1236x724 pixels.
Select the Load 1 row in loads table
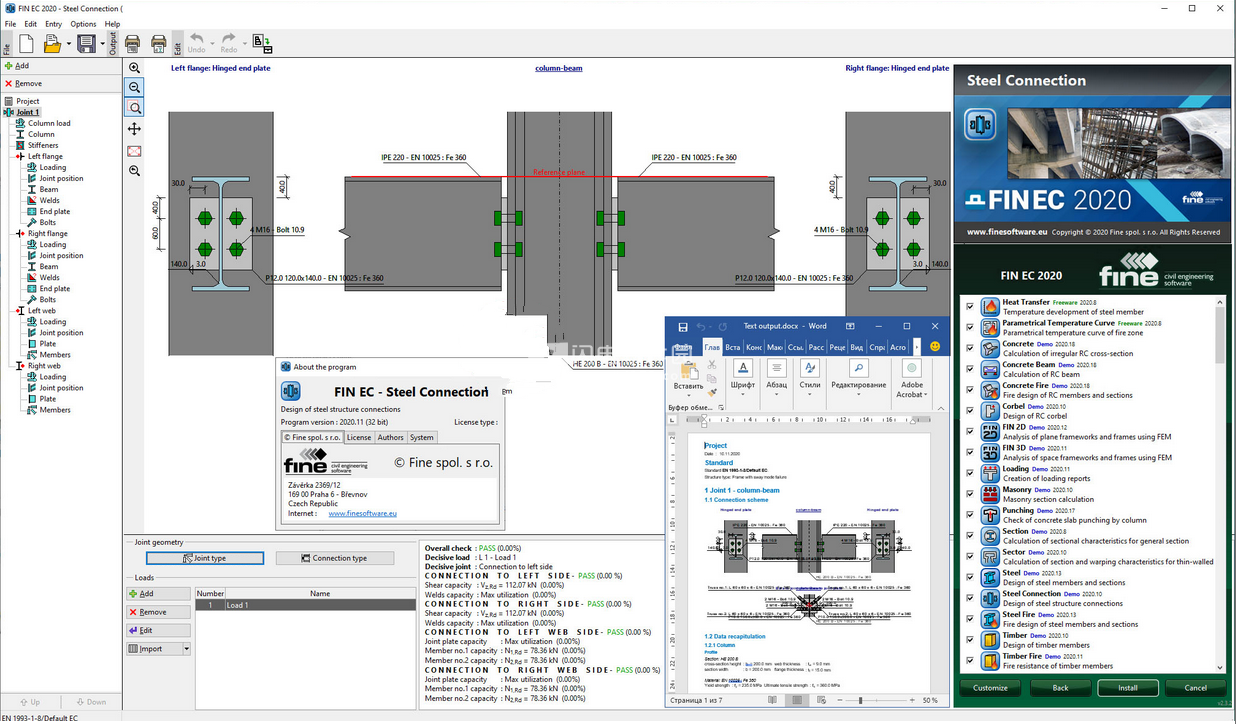coord(305,605)
